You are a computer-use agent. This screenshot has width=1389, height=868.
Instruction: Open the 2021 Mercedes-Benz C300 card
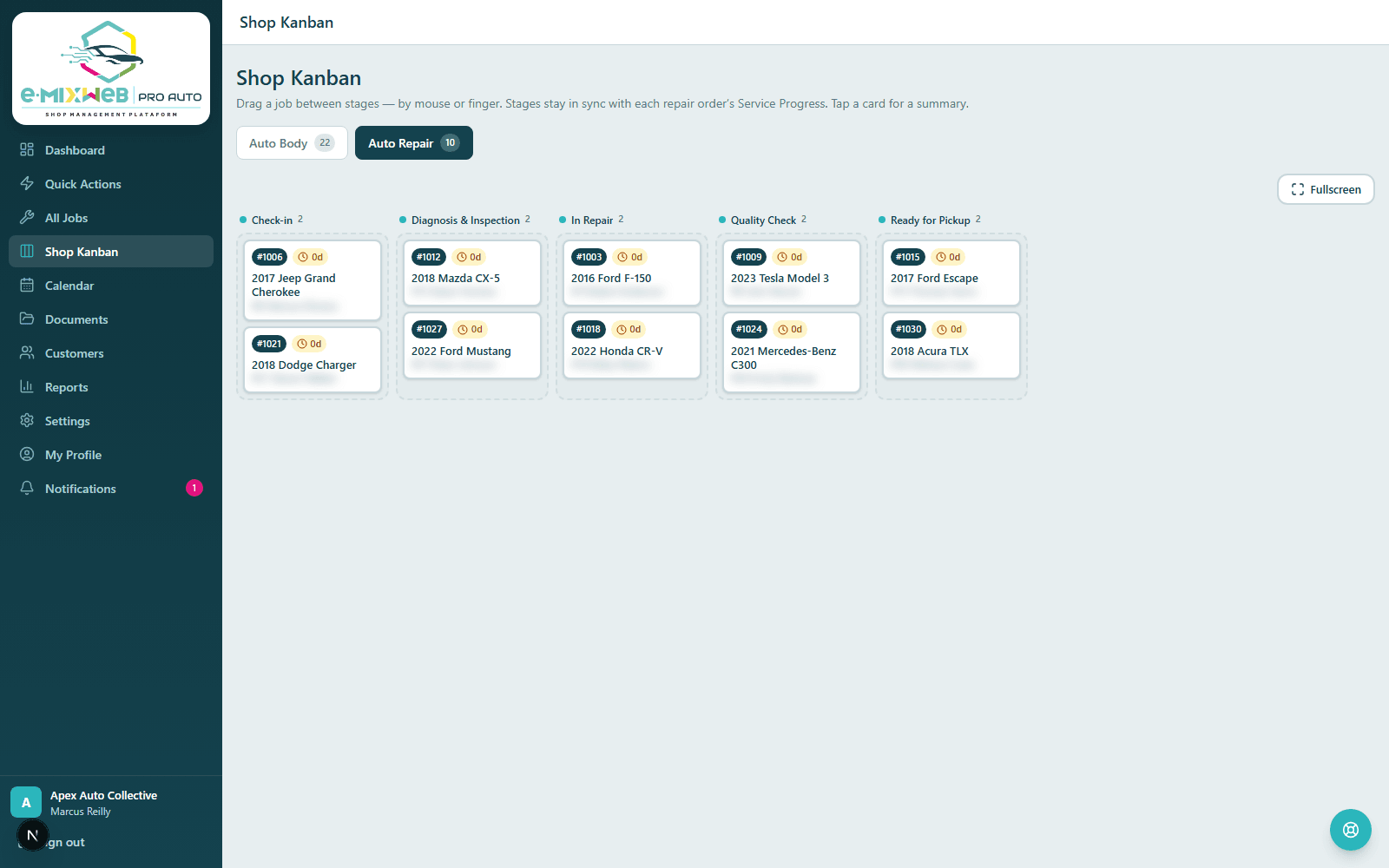coord(792,352)
